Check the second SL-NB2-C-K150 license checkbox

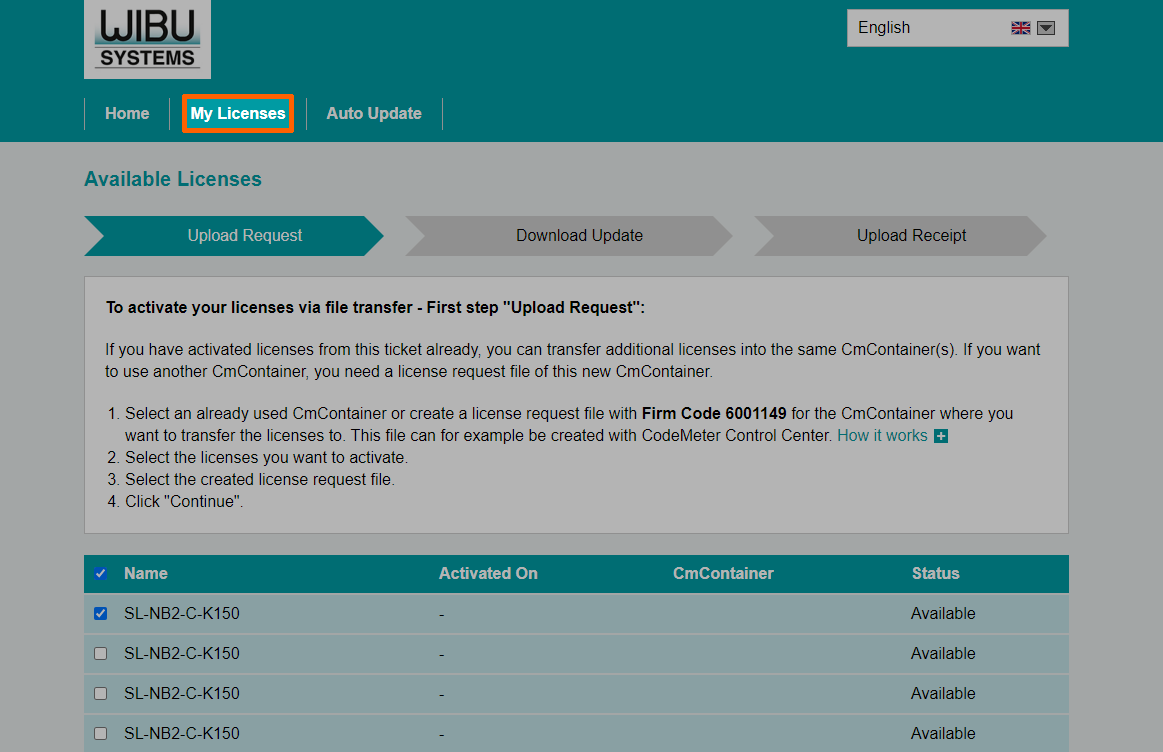100,654
